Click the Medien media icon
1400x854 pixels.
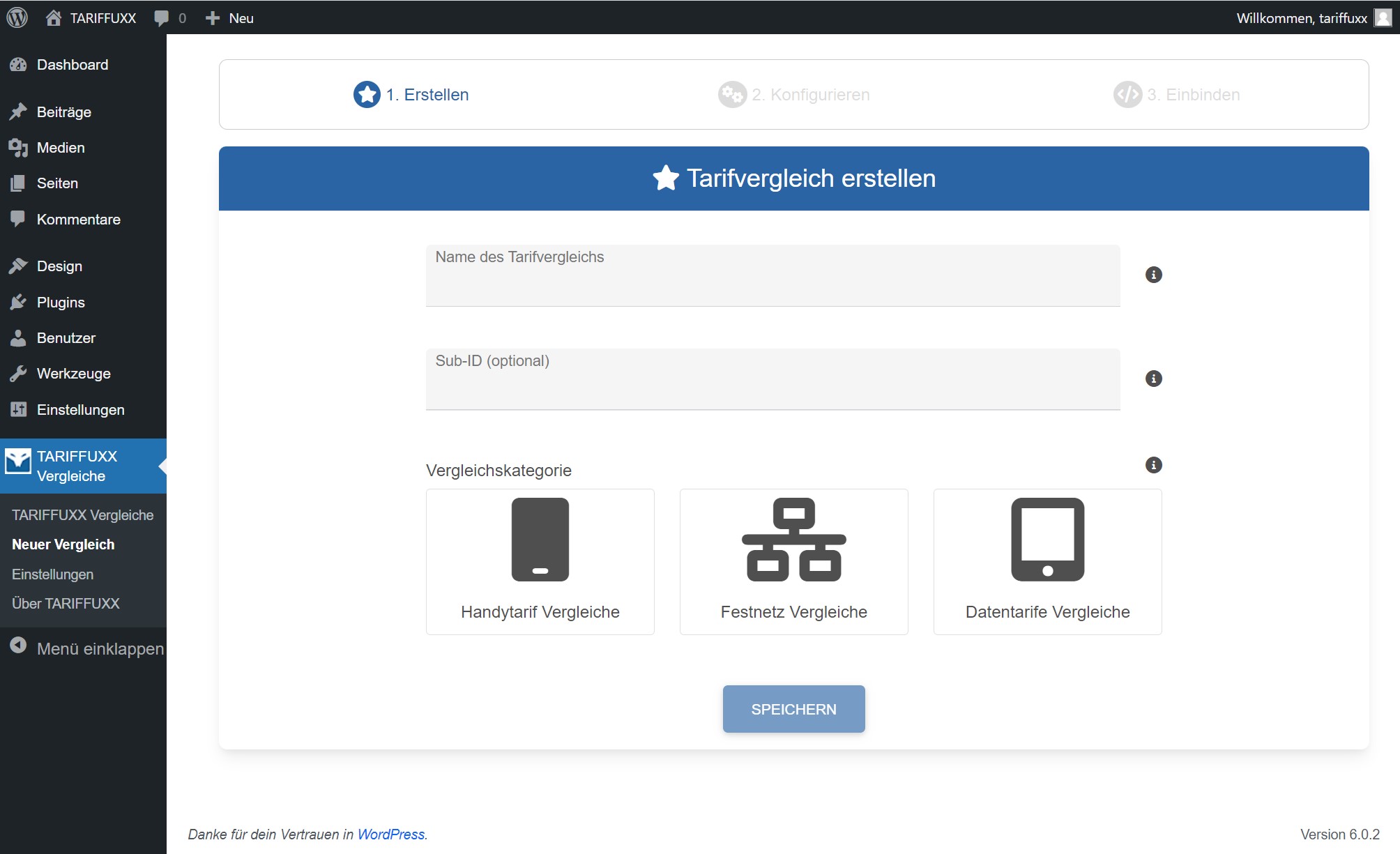pyautogui.click(x=18, y=148)
